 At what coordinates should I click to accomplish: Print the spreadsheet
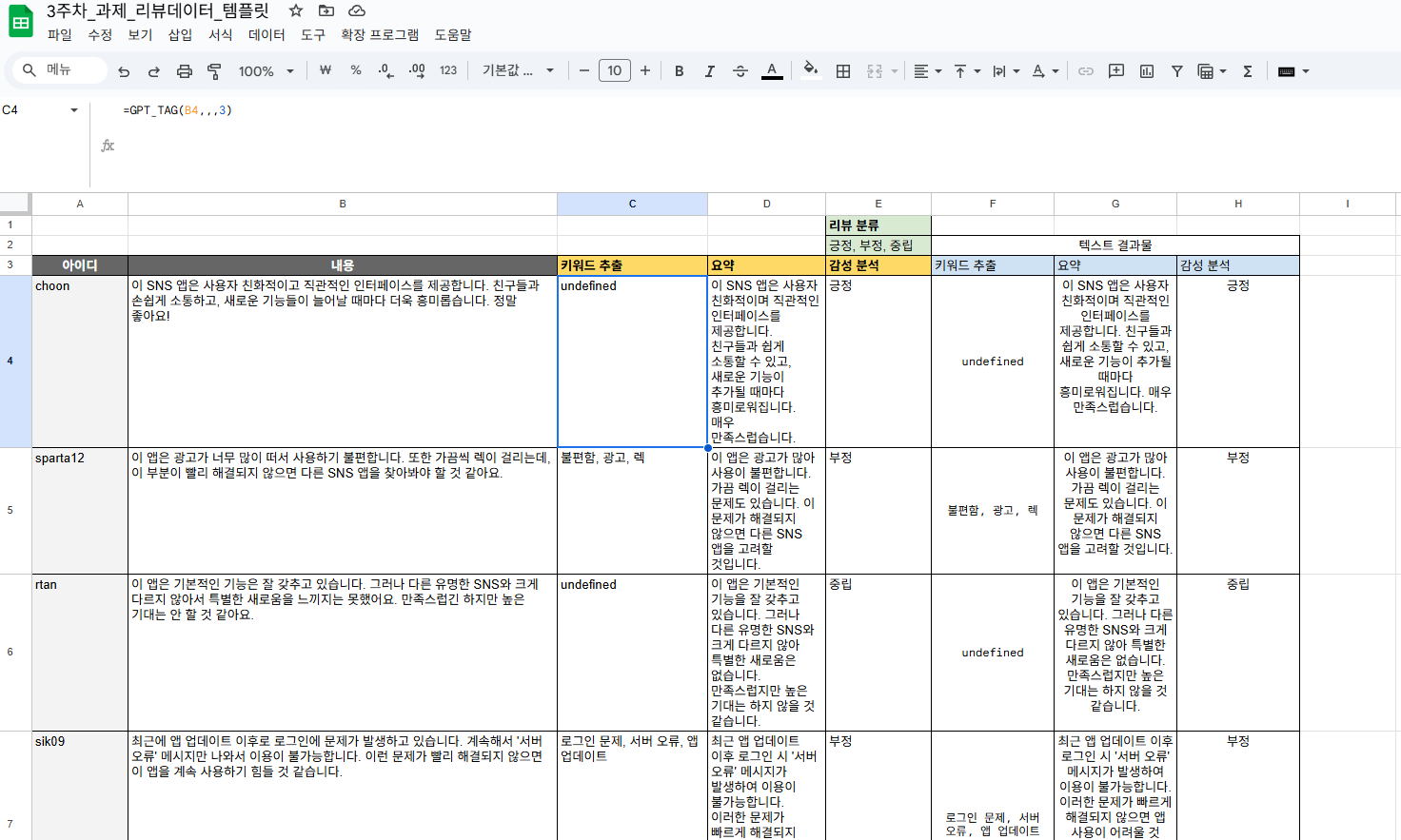coord(185,71)
